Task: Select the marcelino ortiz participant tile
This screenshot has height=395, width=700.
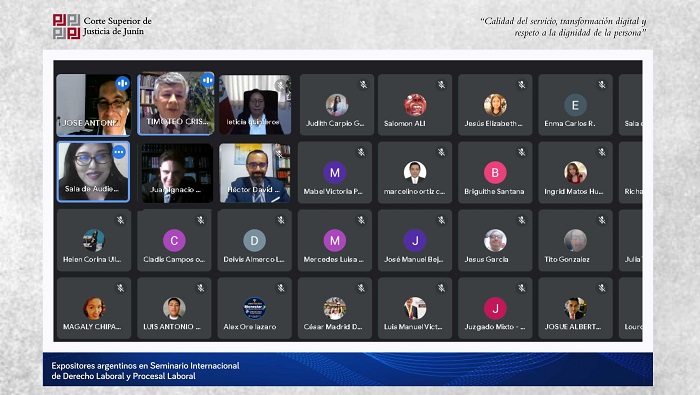Action: (415, 173)
